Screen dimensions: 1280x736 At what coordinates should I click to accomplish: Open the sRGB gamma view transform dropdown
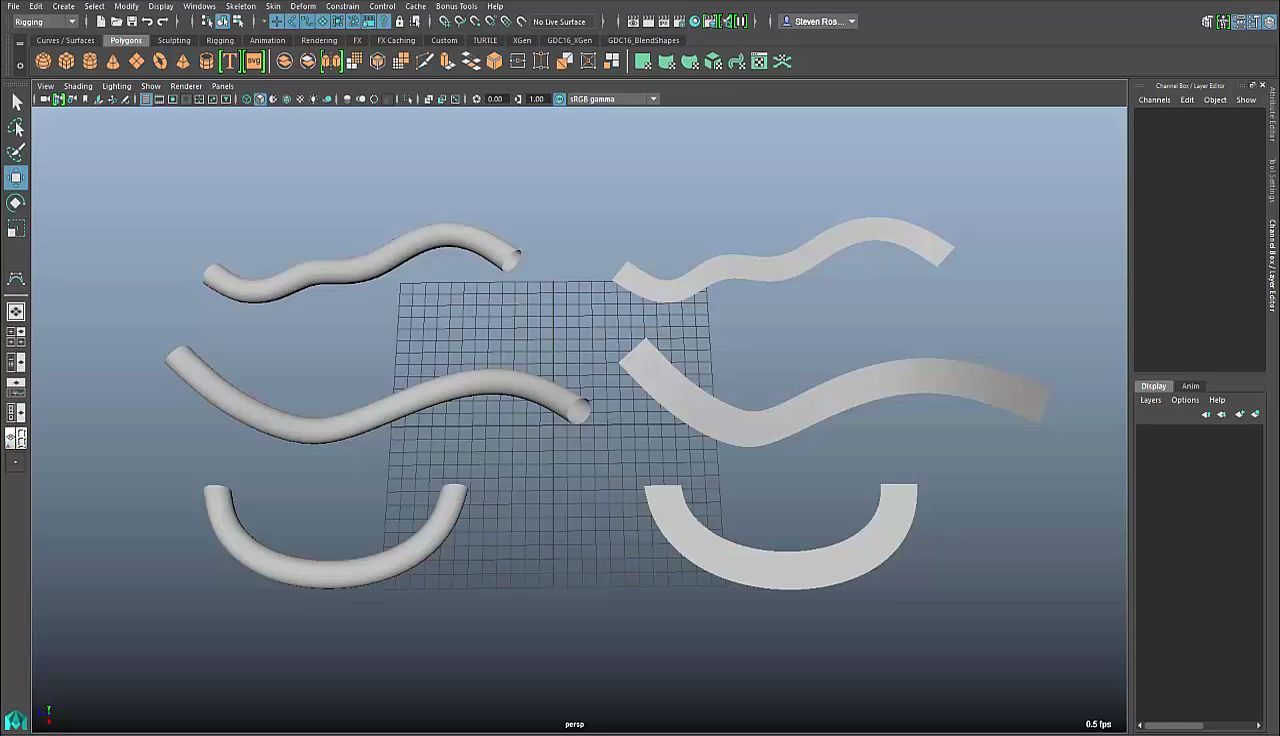click(613, 99)
